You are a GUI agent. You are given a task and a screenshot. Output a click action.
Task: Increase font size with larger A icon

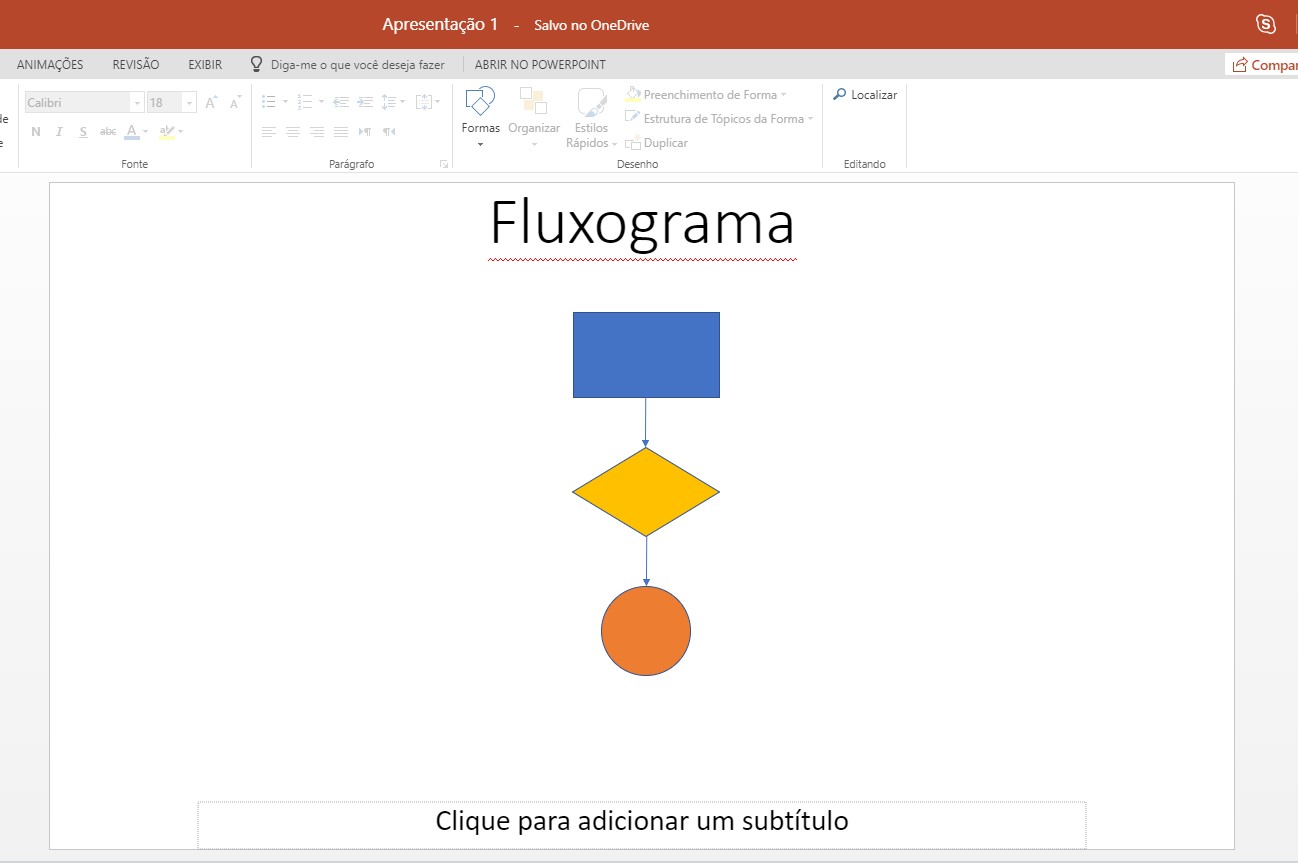211,102
